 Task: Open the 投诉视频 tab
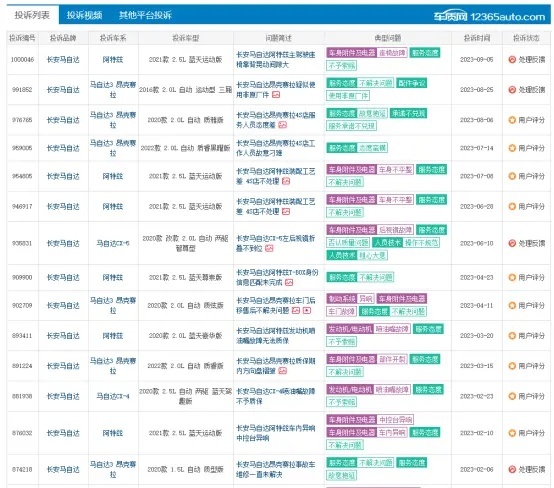click(x=84, y=15)
